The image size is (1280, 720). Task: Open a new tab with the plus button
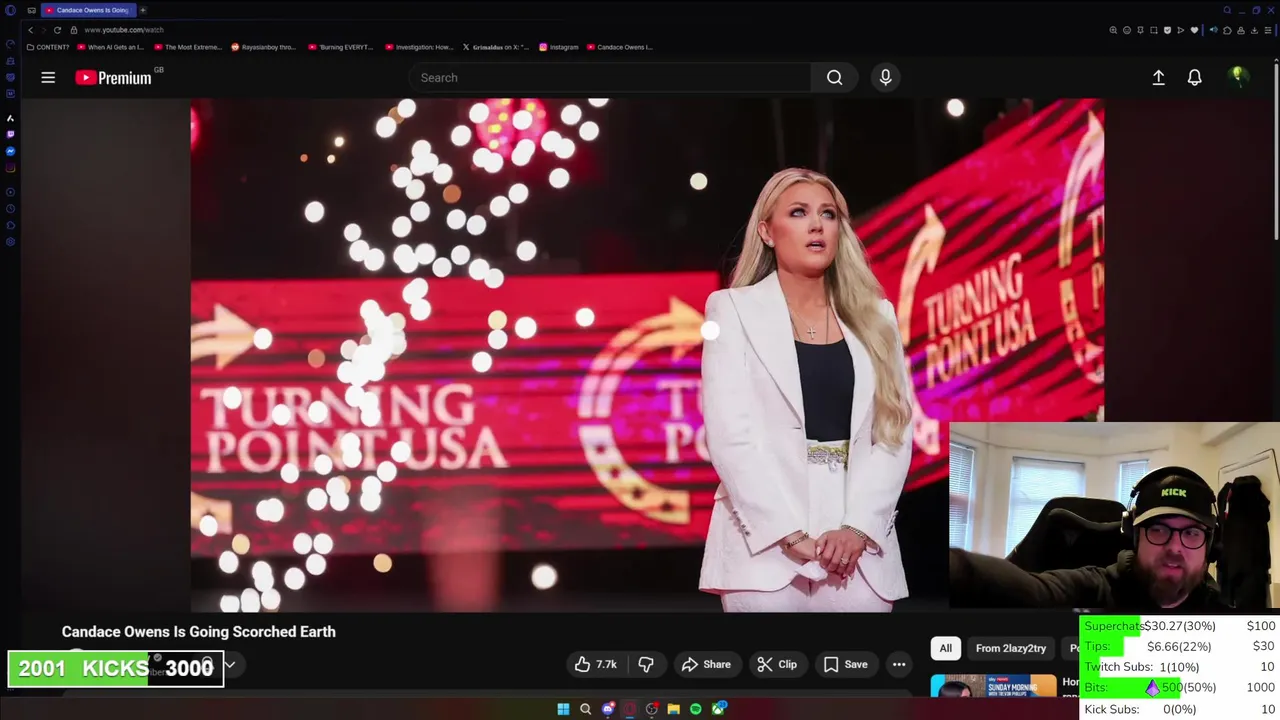(143, 10)
